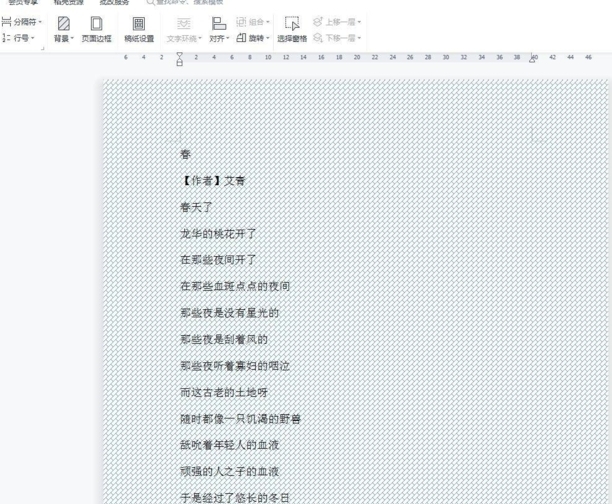Click the line 在那些血斑点点的夜间
612x504 pixels.
coord(235,287)
